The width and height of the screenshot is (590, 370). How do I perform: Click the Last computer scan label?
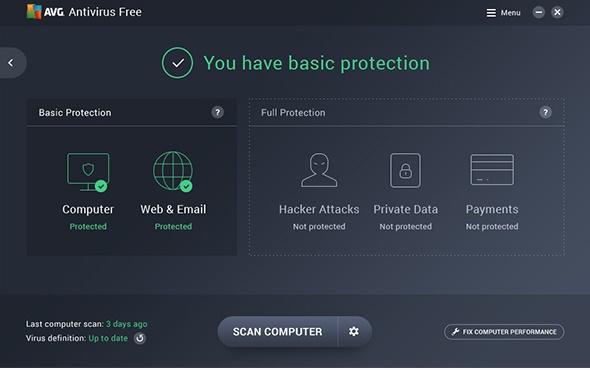64,324
